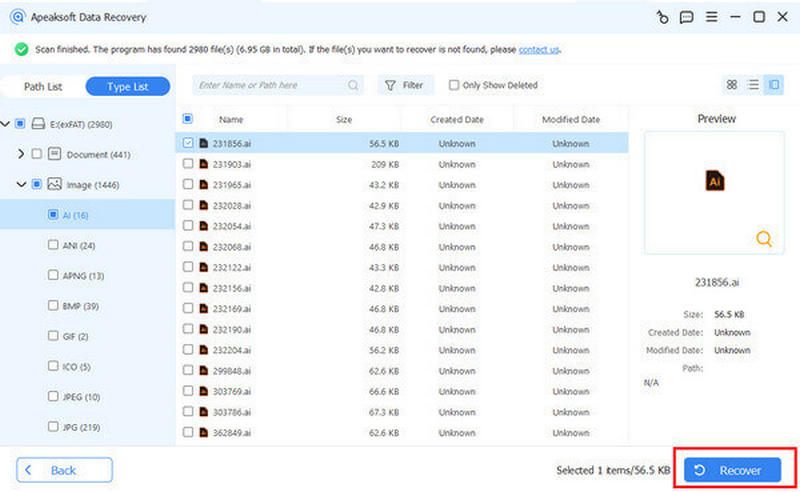
Task: Click the key-shaped register icon in title bar
Action: click(662, 17)
